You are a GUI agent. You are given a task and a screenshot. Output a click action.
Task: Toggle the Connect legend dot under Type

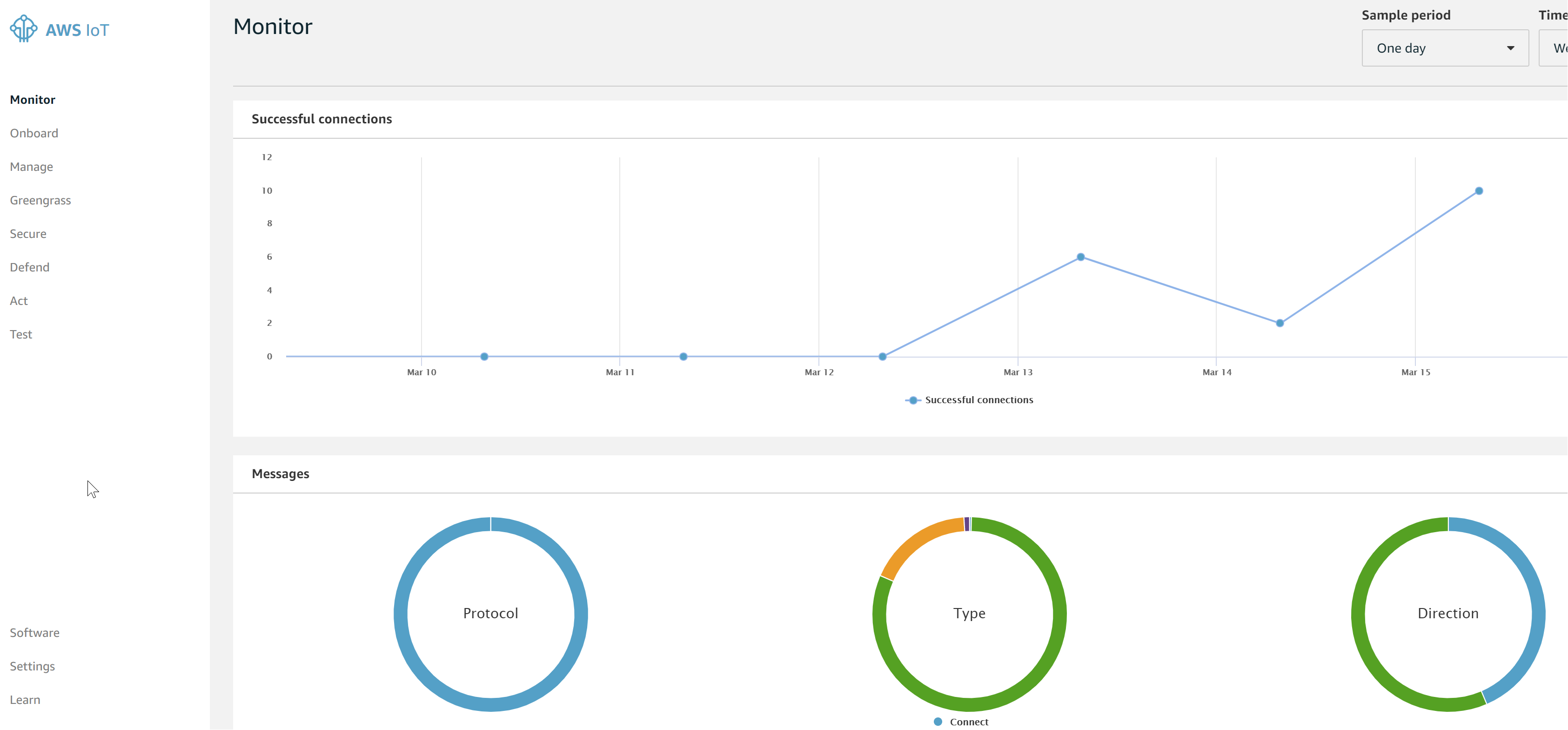(x=938, y=722)
